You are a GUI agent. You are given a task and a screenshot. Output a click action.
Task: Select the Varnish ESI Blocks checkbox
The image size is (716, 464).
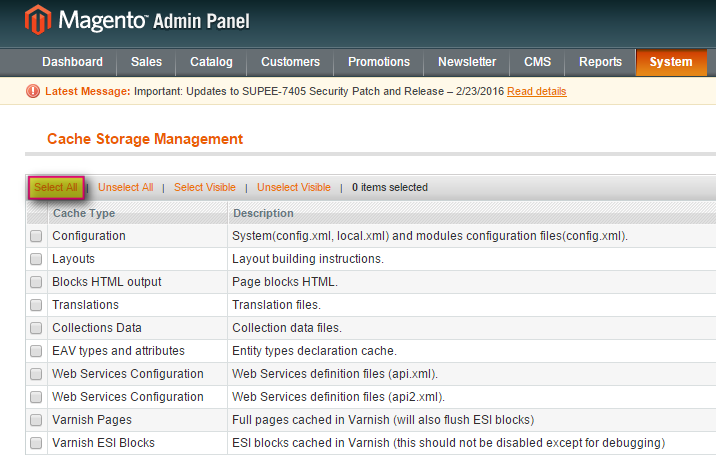click(36, 443)
